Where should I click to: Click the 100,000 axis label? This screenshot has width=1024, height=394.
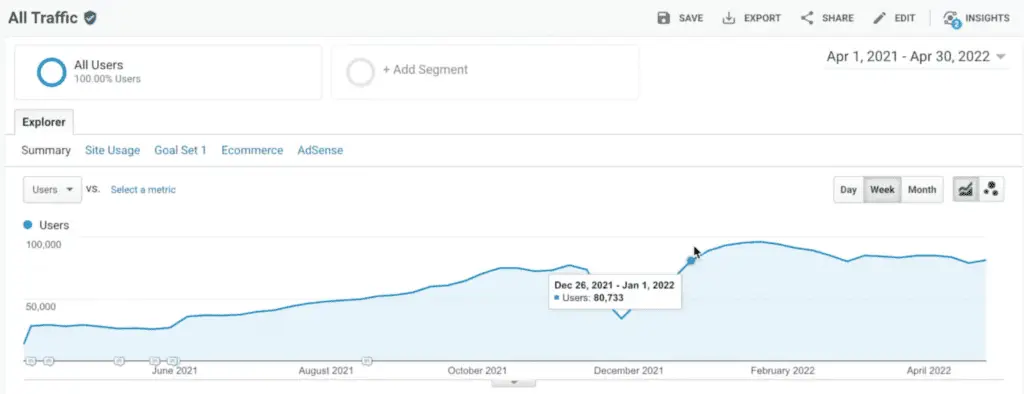[43, 244]
